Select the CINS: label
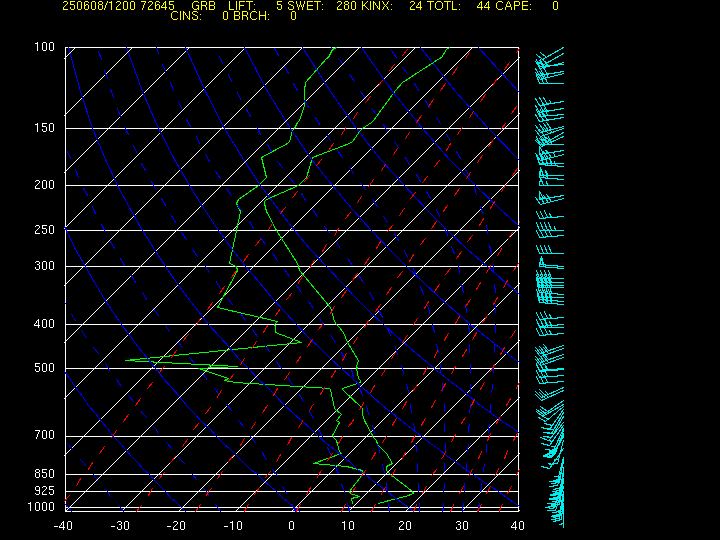 click(x=186, y=16)
